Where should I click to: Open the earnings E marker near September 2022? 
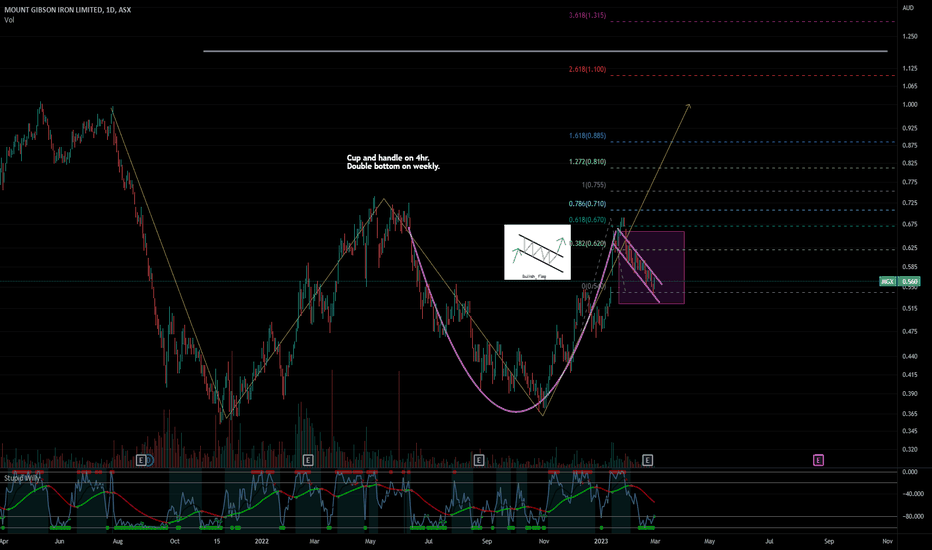479,460
